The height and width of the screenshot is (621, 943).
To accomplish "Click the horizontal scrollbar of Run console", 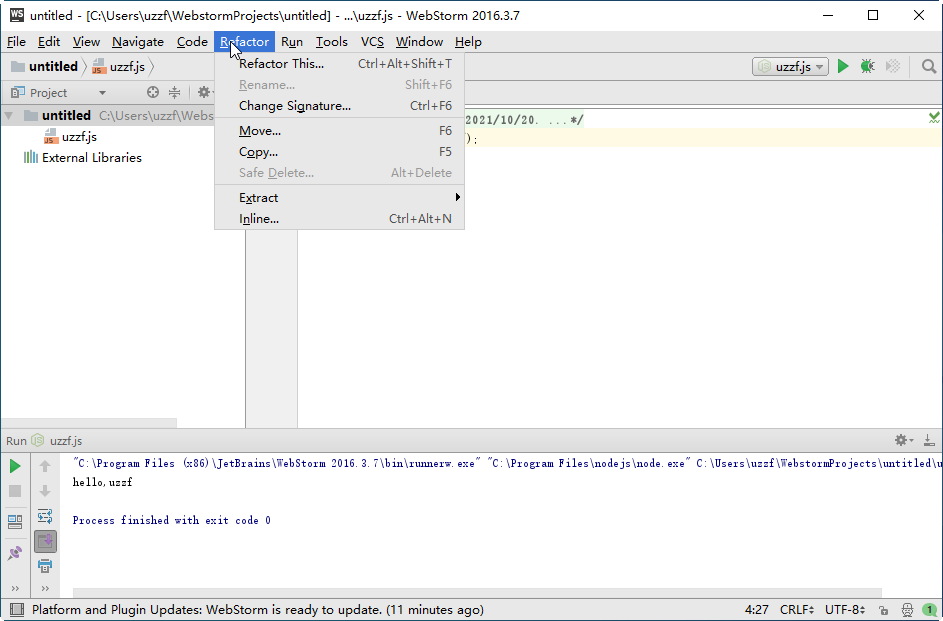I will (x=477, y=593).
